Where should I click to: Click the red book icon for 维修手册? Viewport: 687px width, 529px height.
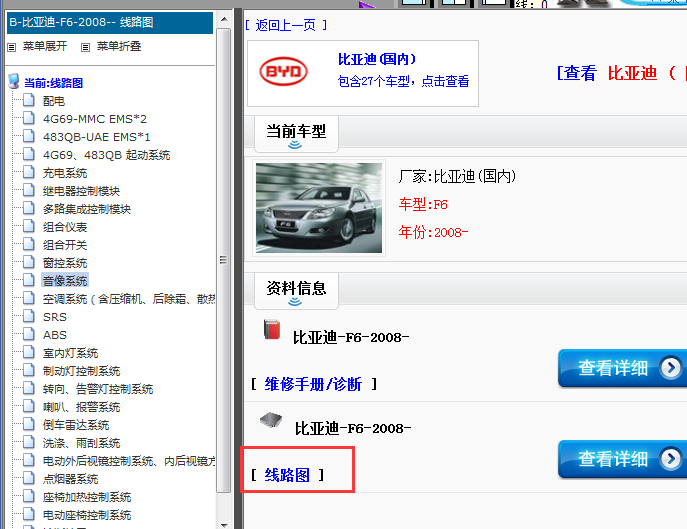coord(272,330)
